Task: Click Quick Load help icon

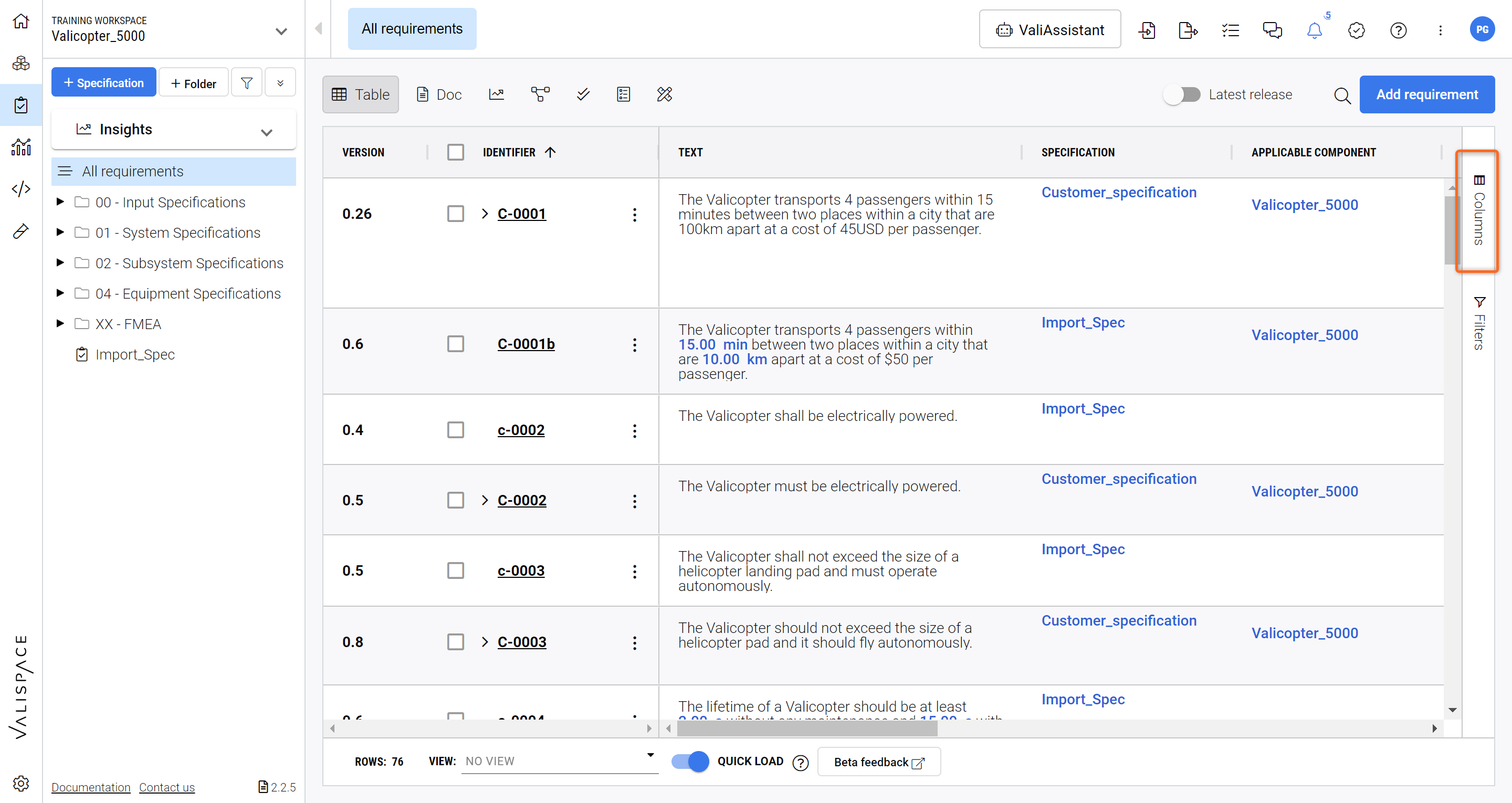Action: [801, 763]
